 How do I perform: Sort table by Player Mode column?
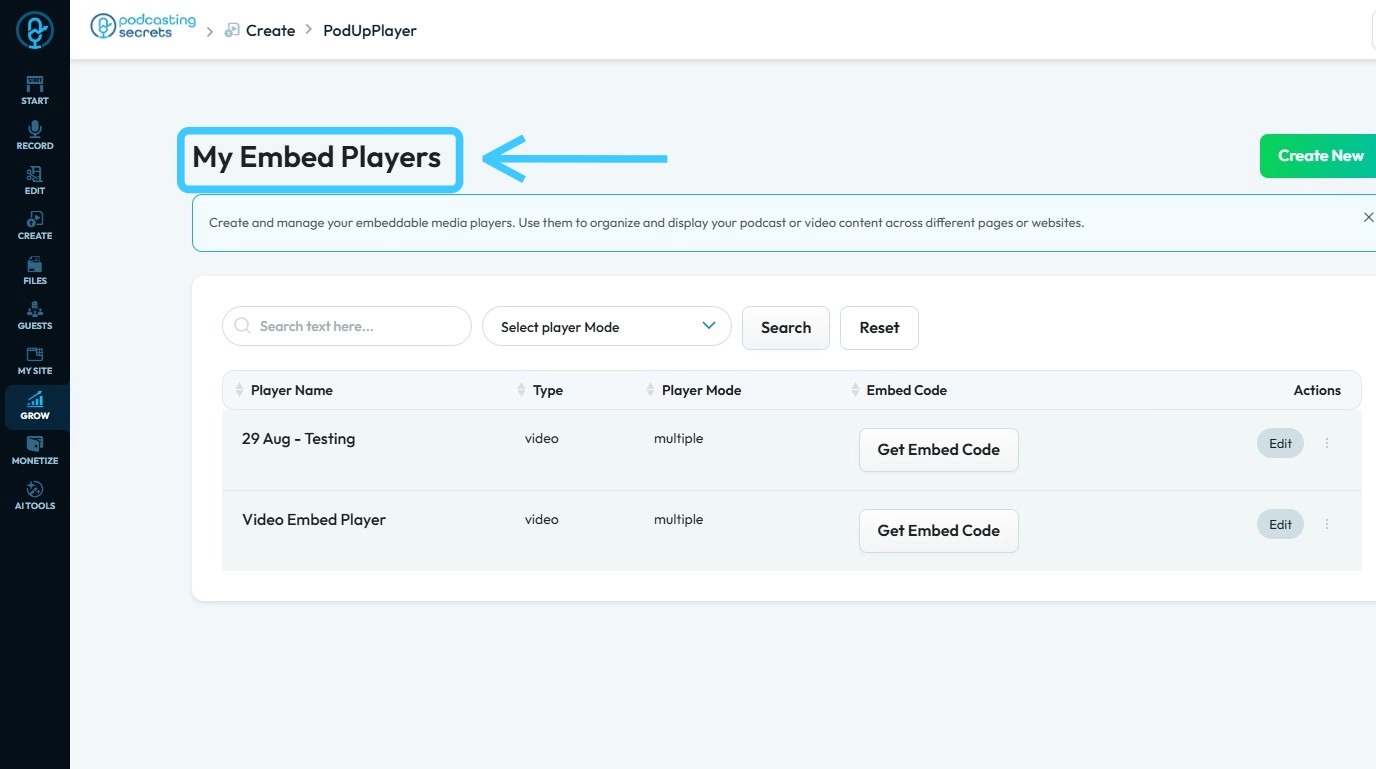pos(694,390)
